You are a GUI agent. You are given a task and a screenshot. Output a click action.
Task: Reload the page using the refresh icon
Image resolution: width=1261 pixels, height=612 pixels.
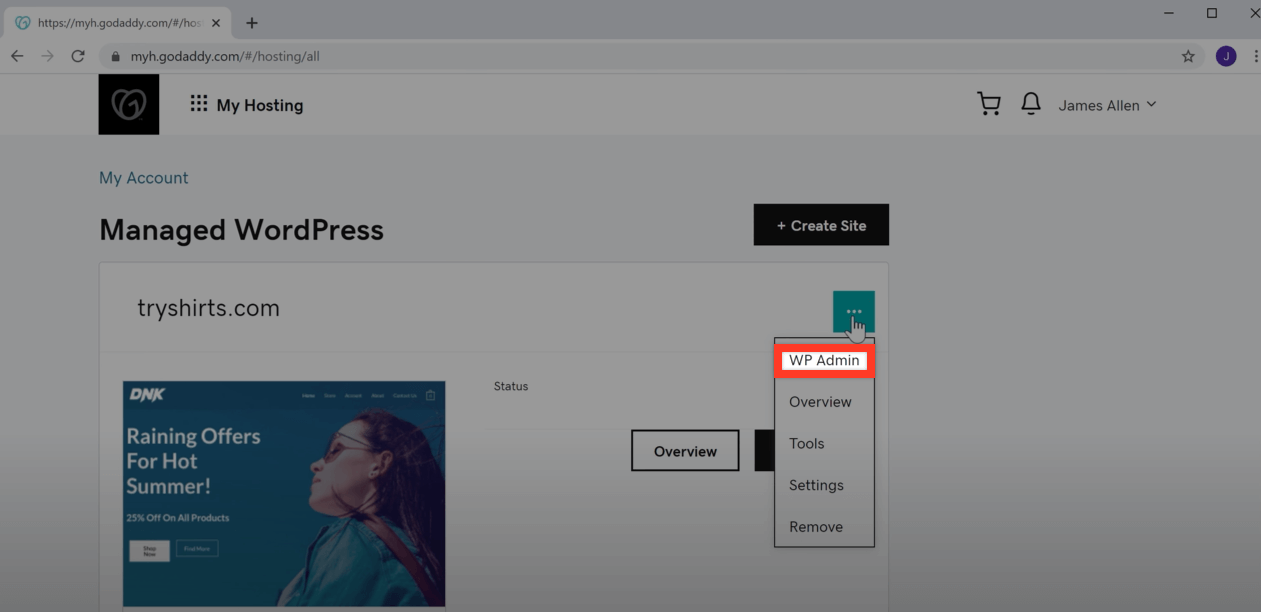tap(78, 56)
